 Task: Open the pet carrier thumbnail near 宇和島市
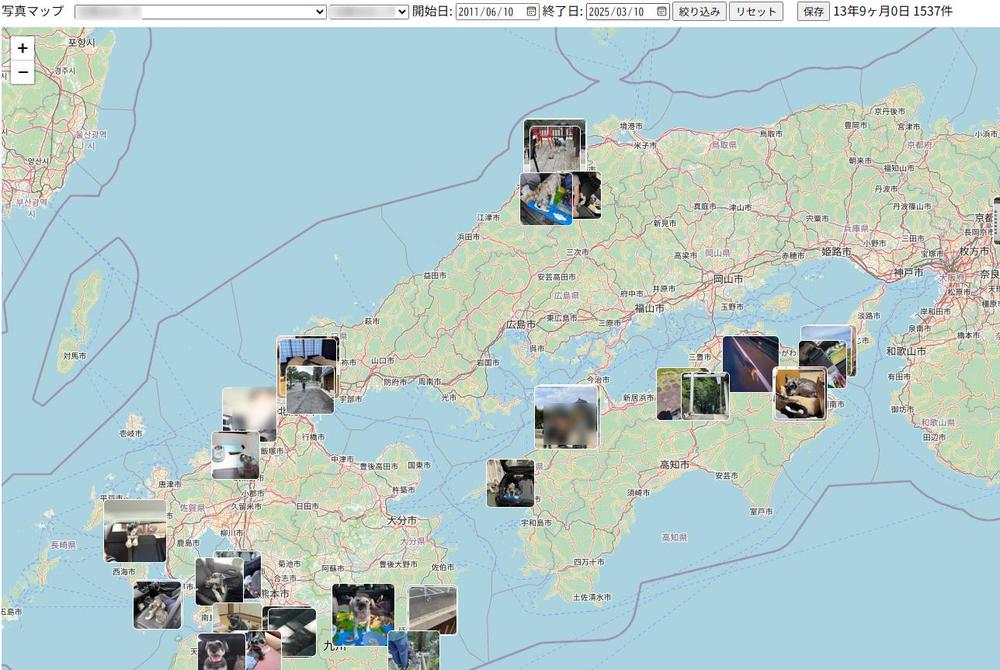[510, 483]
